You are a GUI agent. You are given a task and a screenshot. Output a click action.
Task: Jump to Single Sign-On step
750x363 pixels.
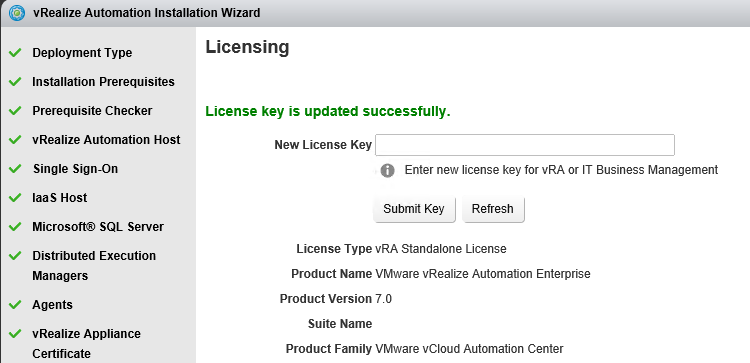point(76,169)
